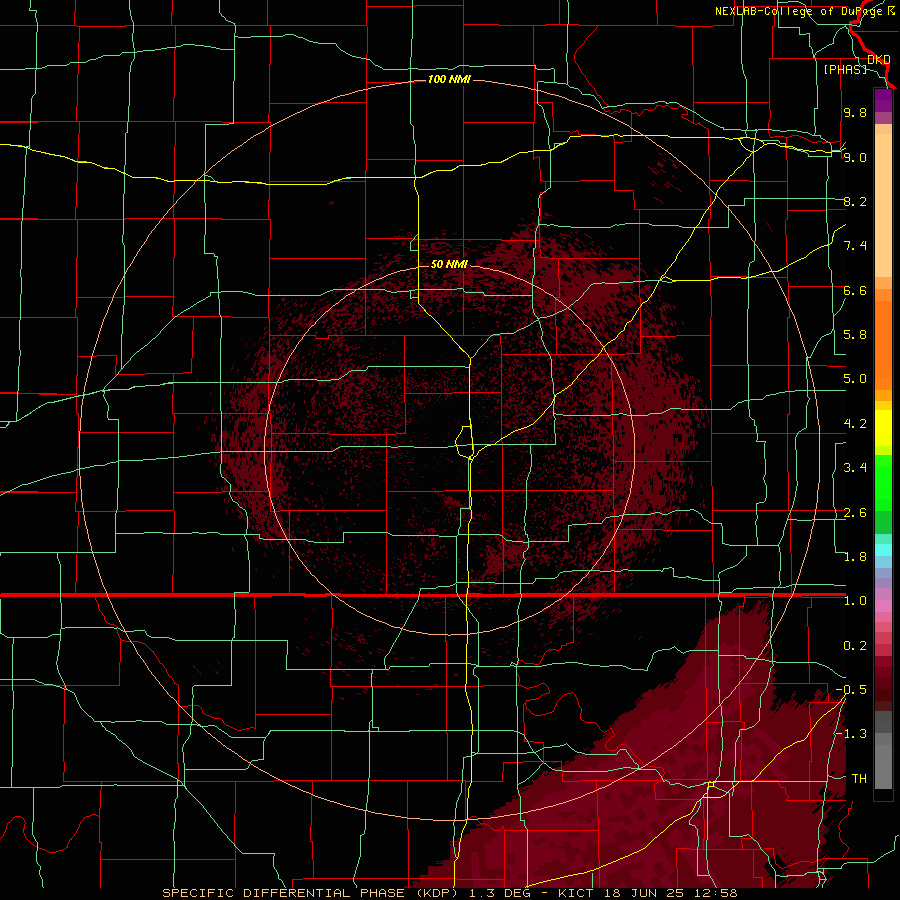Click the 5.8 value on the color scale
Viewport: 900px width, 900px height.
(x=855, y=335)
